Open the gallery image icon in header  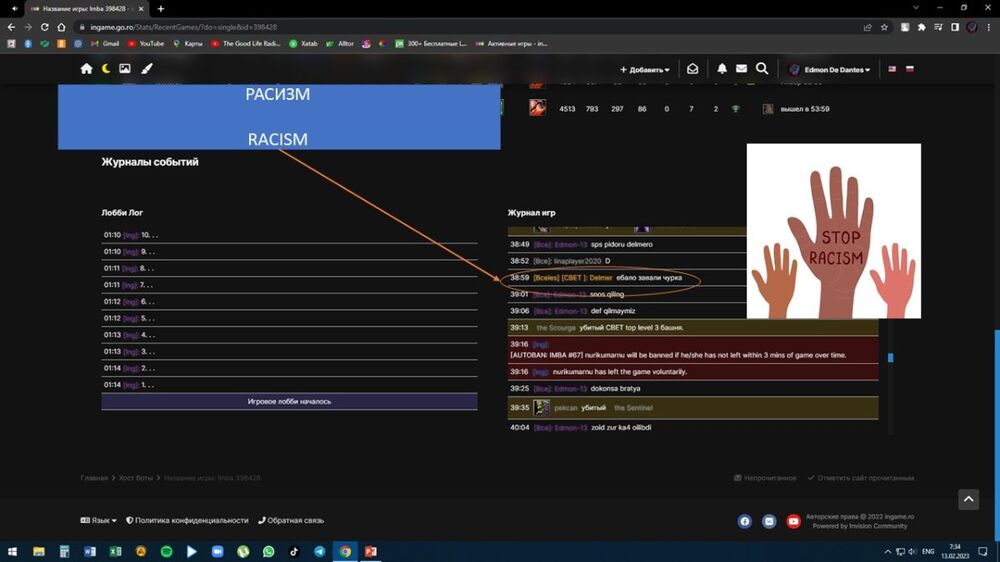click(x=124, y=69)
